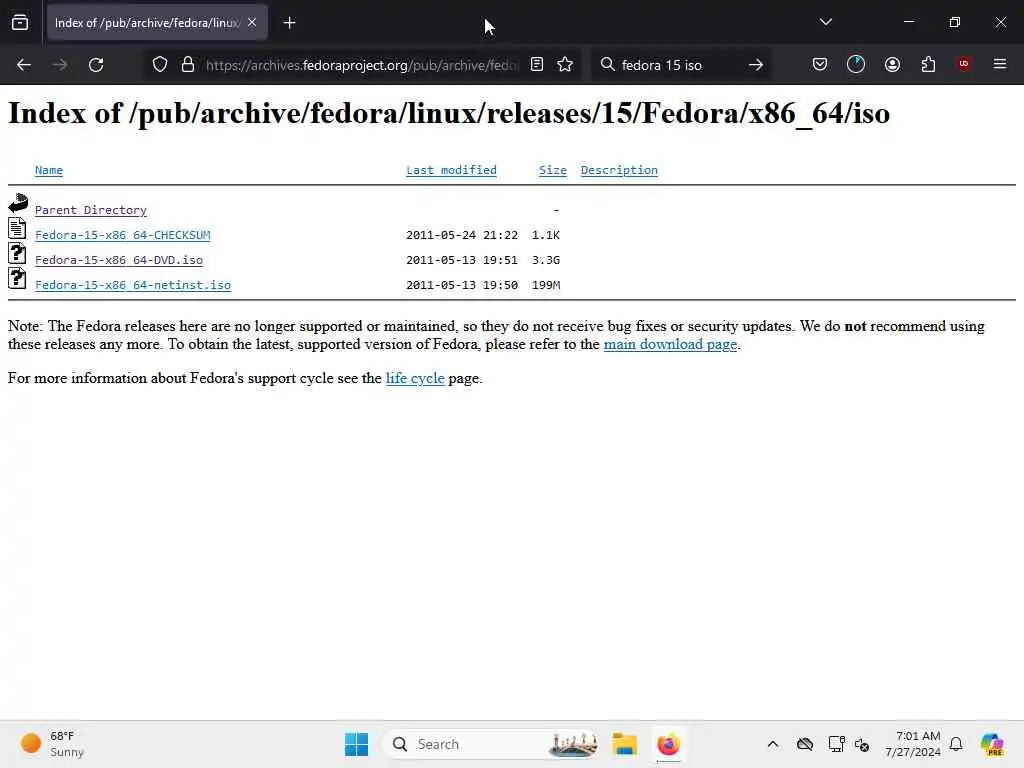Screen dimensions: 1024x768
Task: Open tracking protection shield icon
Action: tap(160, 65)
